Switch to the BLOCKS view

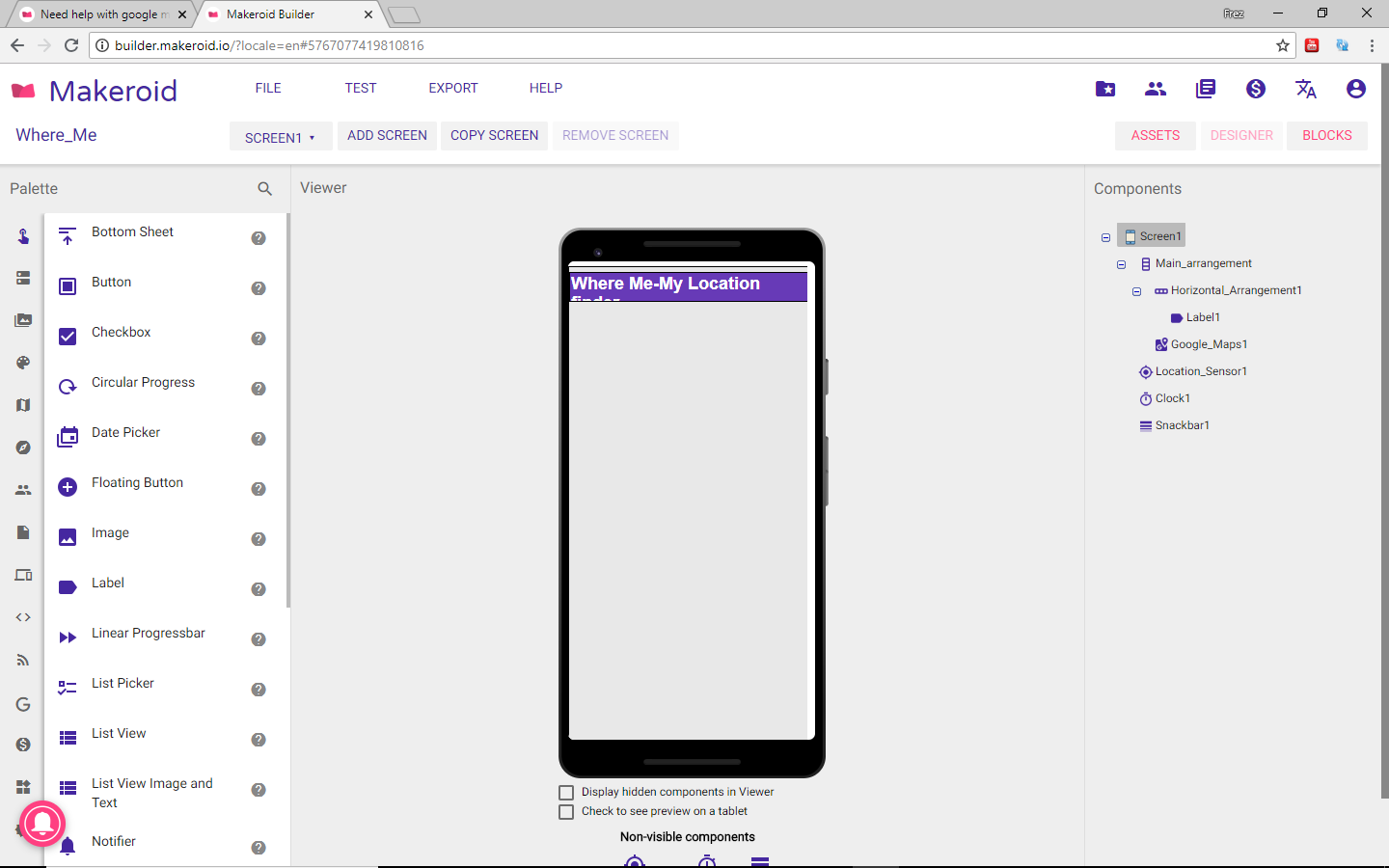1327,136
